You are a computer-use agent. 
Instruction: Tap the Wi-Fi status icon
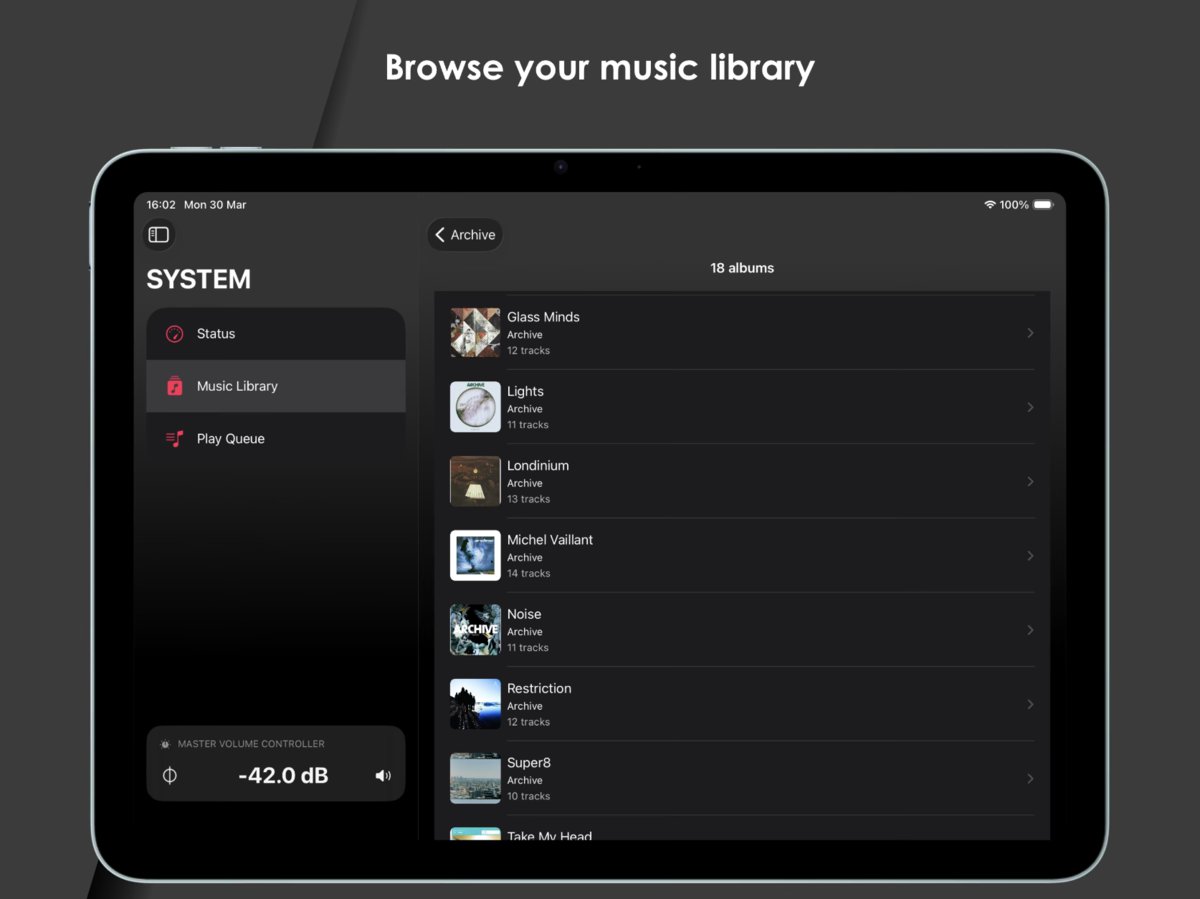pyautogui.click(x=989, y=205)
